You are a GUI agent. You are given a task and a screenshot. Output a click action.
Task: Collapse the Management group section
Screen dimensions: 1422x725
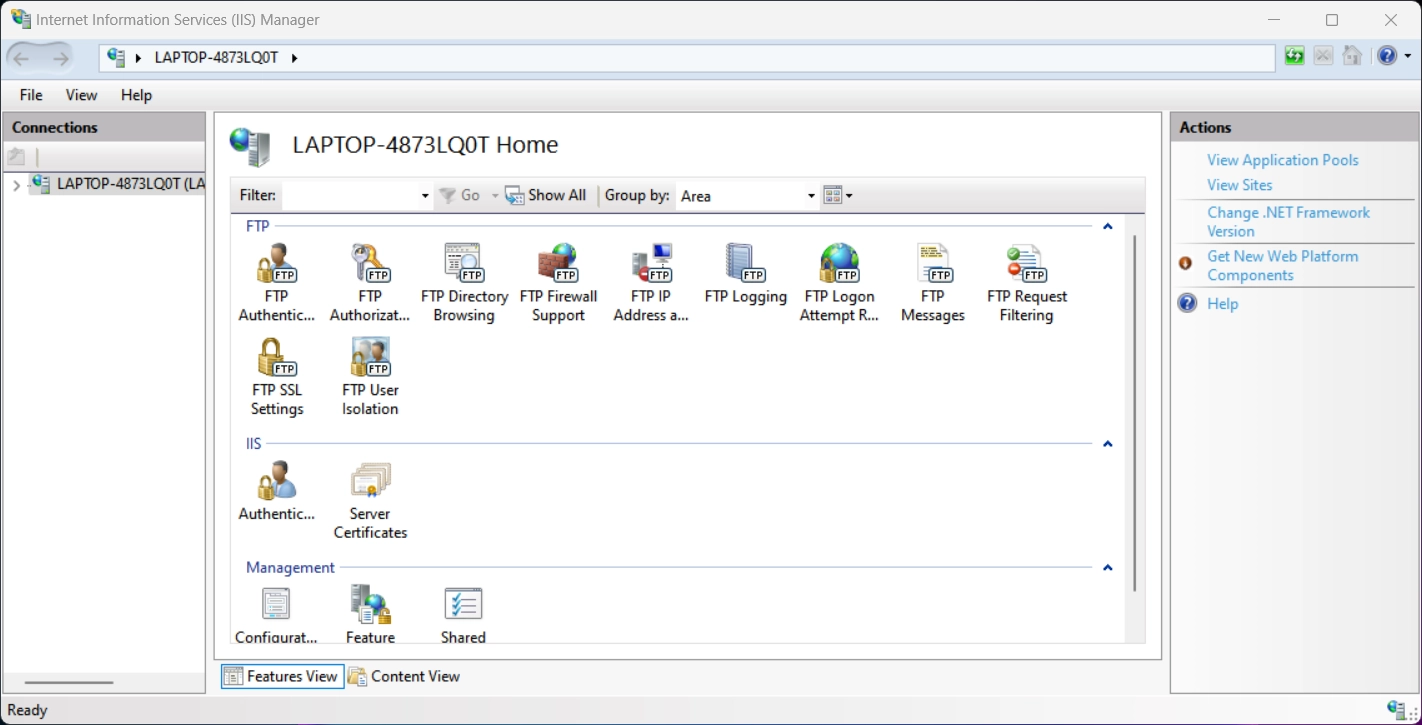pos(1107,567)
